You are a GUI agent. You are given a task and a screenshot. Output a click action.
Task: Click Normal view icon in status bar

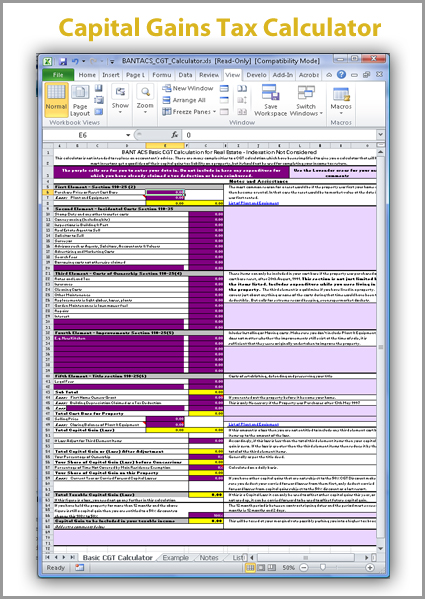[x=250, y=568]
